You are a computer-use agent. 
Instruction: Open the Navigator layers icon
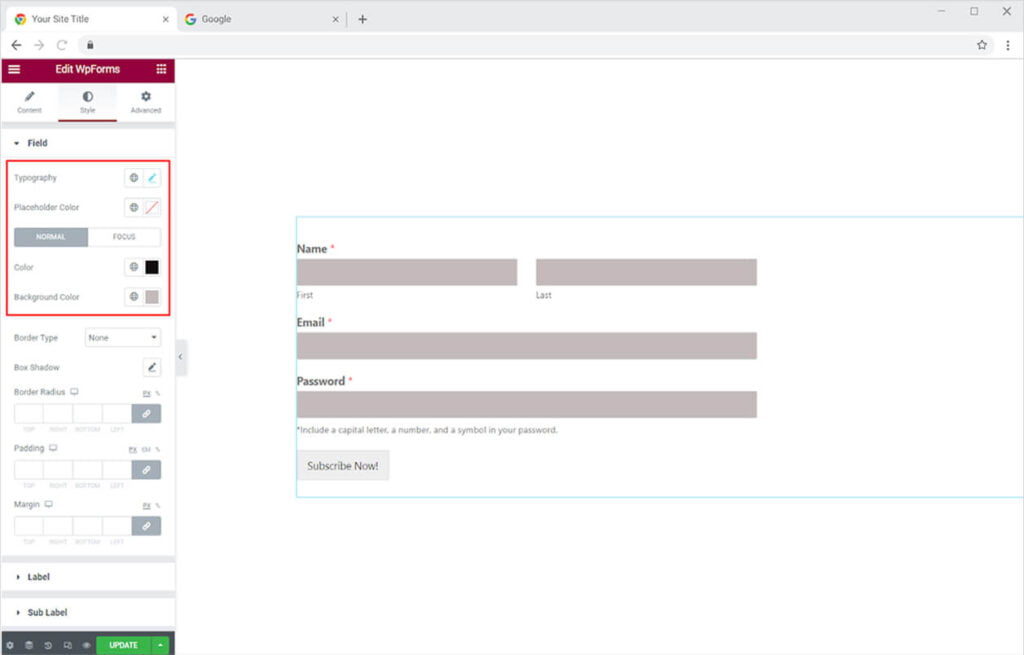pyautogui.click(x=29, y=645)
